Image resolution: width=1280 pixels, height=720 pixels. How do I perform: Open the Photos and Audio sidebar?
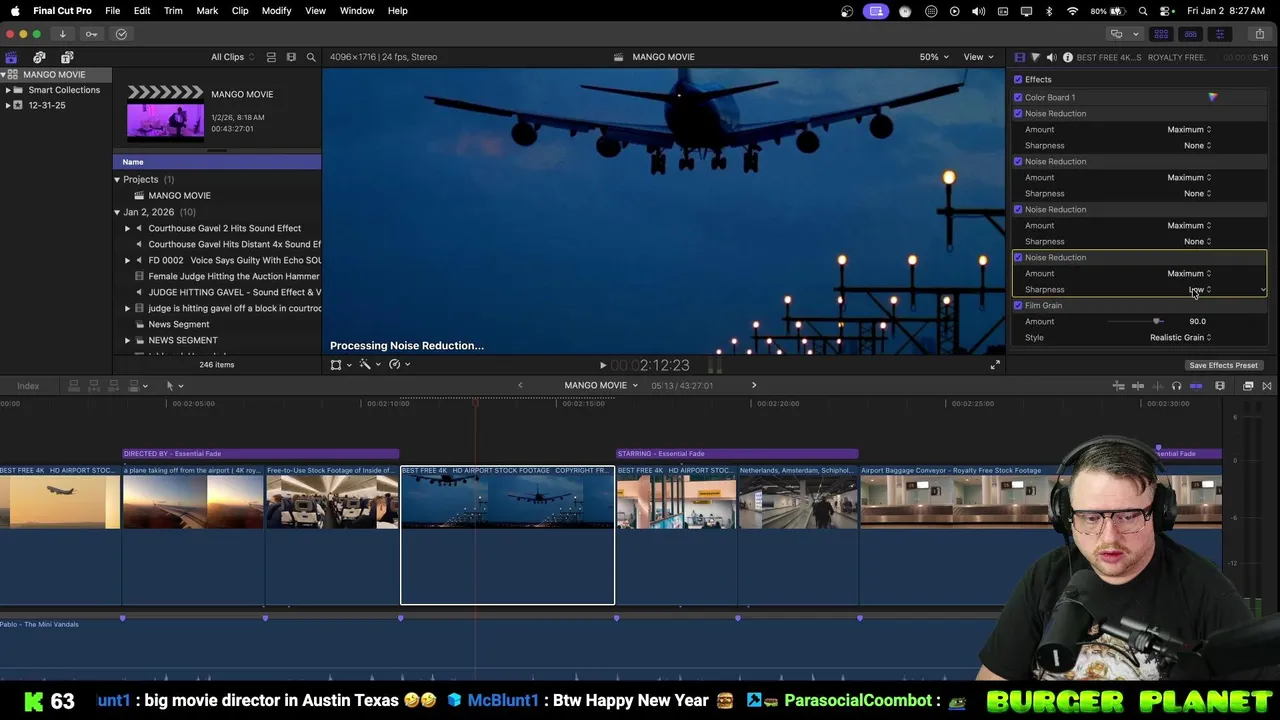[39, 57]
